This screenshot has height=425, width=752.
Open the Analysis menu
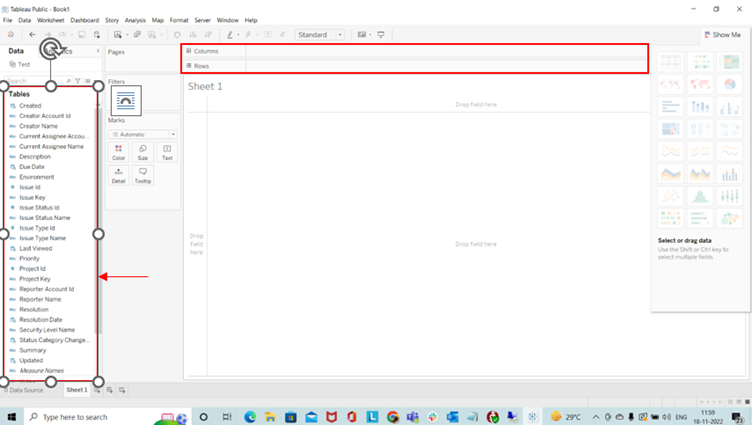(x=135, y=20)
